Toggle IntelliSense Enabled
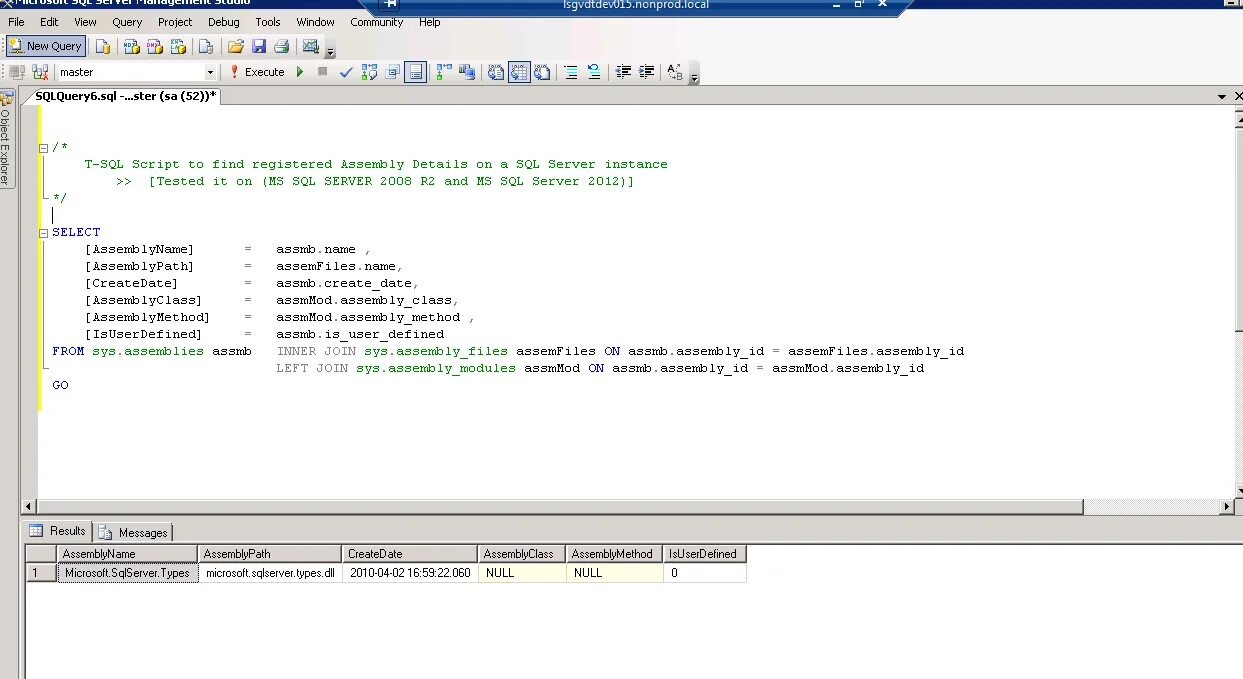The width and height of the screenshot is (1243, 679). [416, 72]
